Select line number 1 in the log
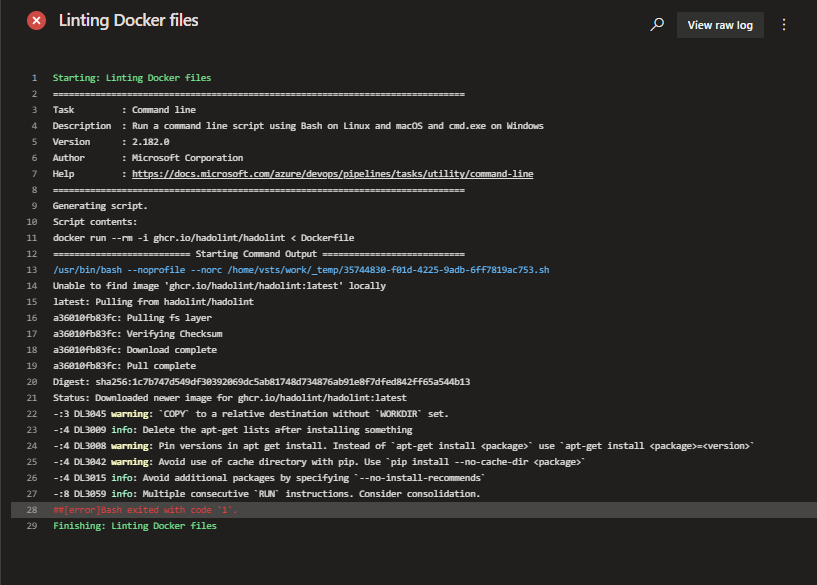This screenshot has width=817, height=585. (34, 78)
